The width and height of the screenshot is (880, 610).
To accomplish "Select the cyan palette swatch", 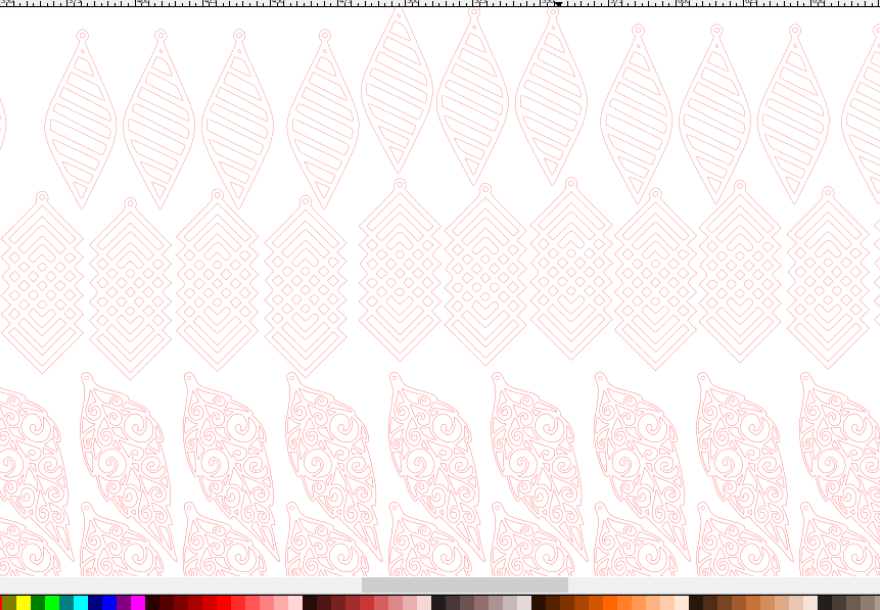I will (81, 603).
